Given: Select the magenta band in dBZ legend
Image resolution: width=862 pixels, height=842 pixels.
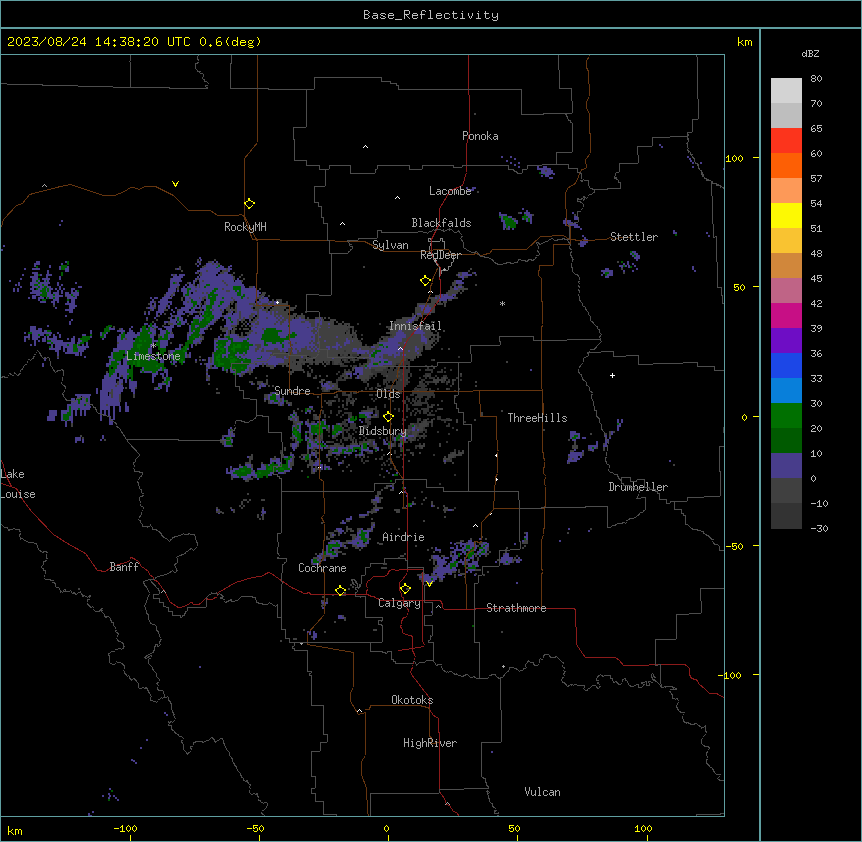Looking at the screenshot, I should [x=786, y=315].
